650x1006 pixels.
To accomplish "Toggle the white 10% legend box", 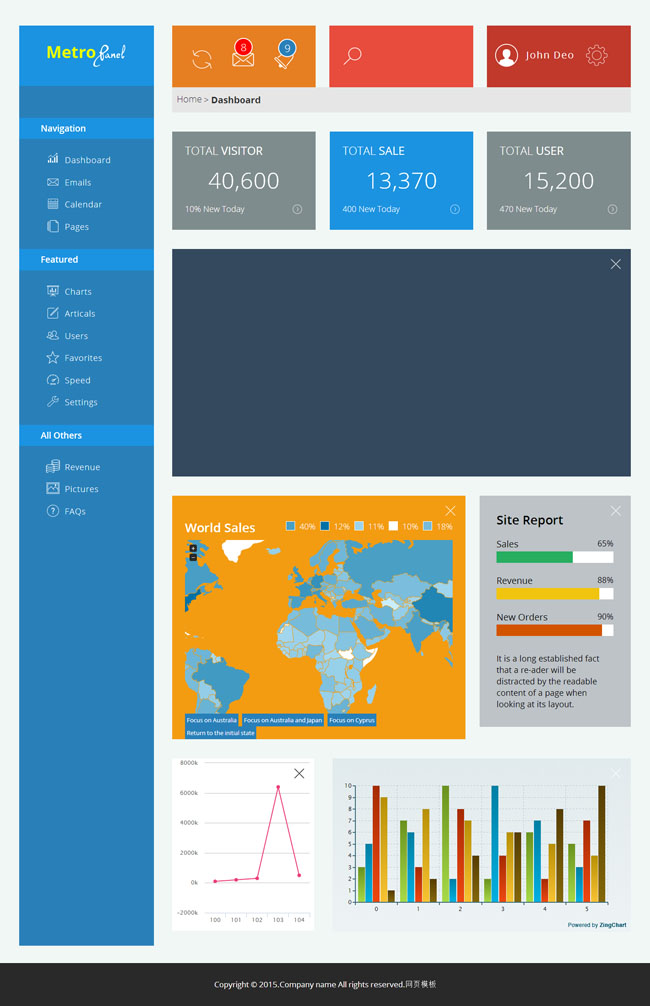I will [393, 526].
